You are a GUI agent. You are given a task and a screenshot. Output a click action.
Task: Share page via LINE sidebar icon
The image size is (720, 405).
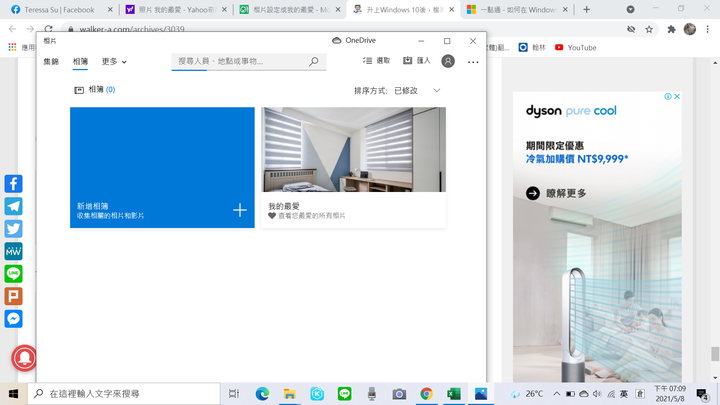(x=13, y=274)
